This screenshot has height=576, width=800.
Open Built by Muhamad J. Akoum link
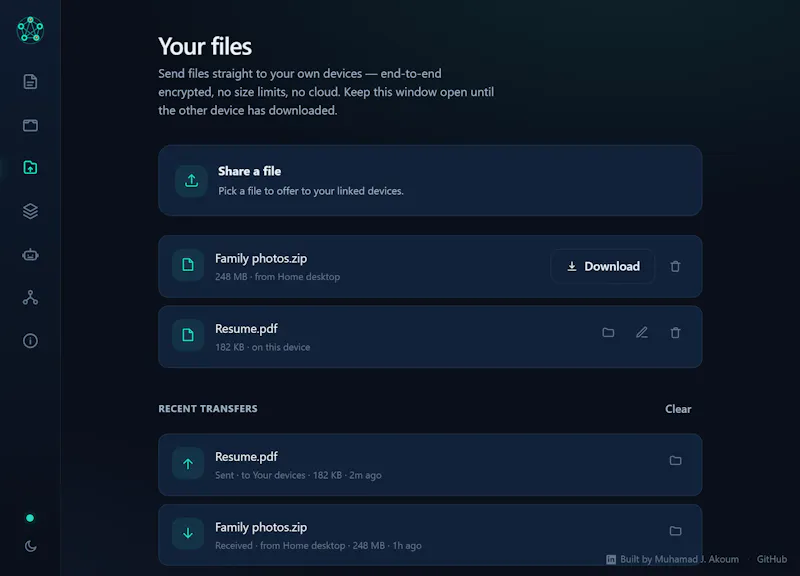679,559
